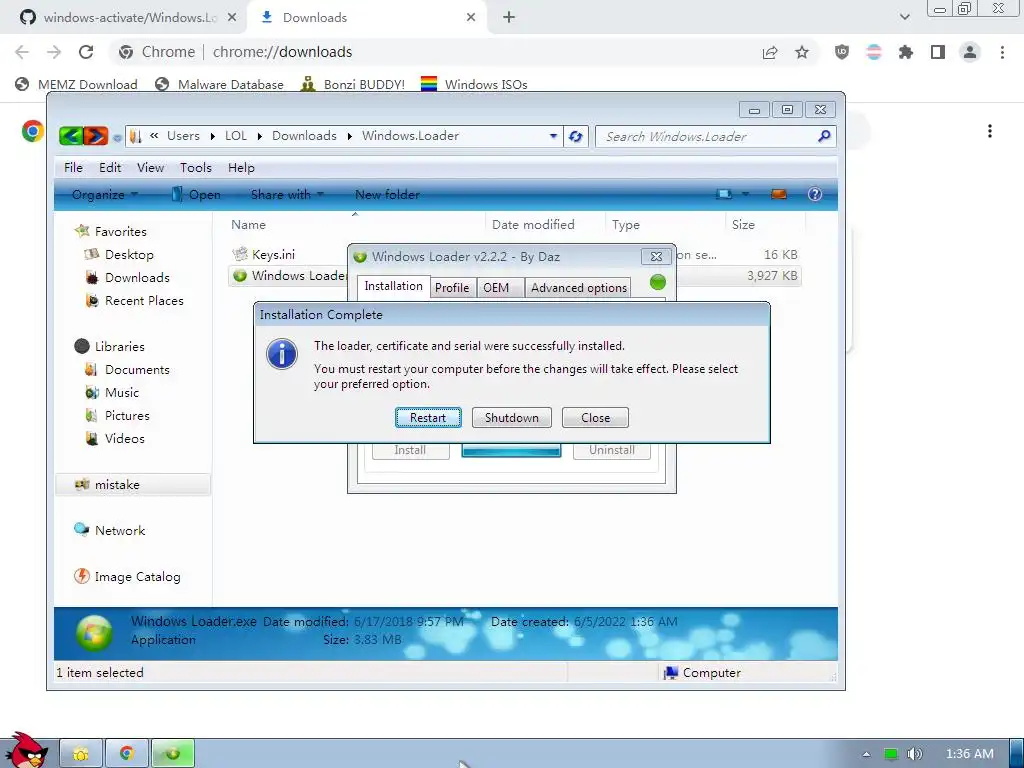Viewport: 1024px width, 768px height.
Task: Open the Pictures library
Action: (118, 415)
